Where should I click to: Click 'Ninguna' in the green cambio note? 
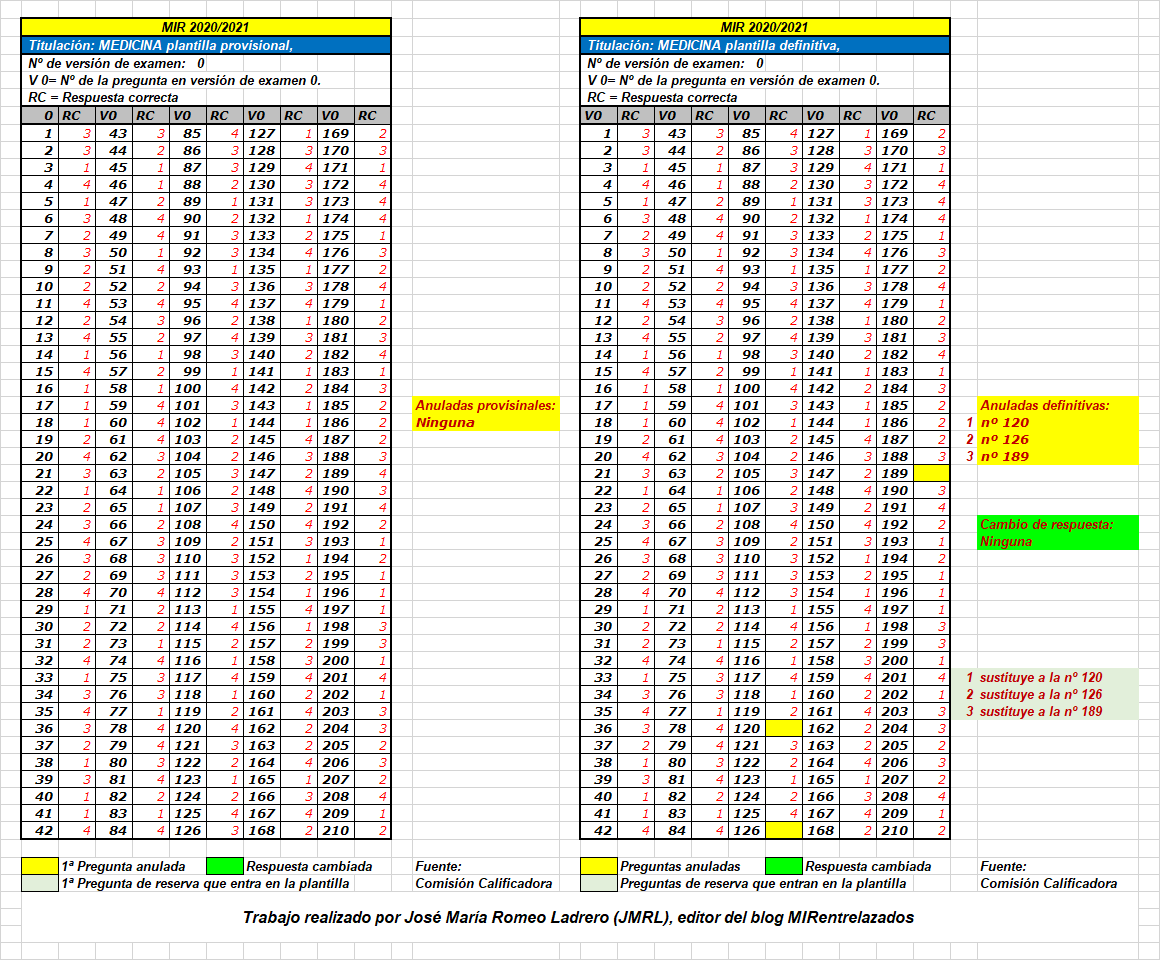[x=1005, y=541]
